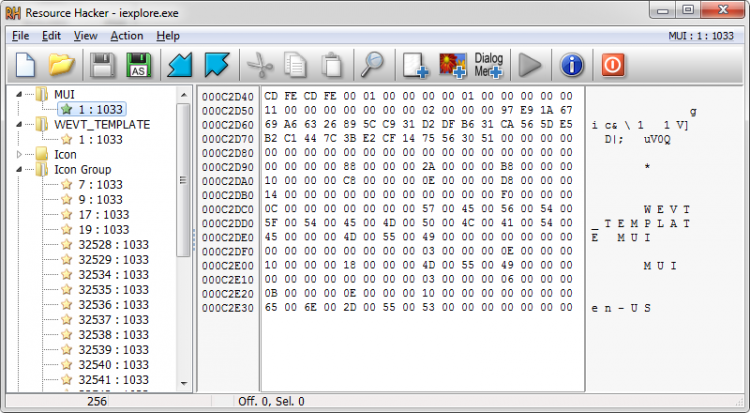The height and width of the screenshot is (413, 750).
Task: Click the Paste clipboard icon
Action: tap(331, 65)
